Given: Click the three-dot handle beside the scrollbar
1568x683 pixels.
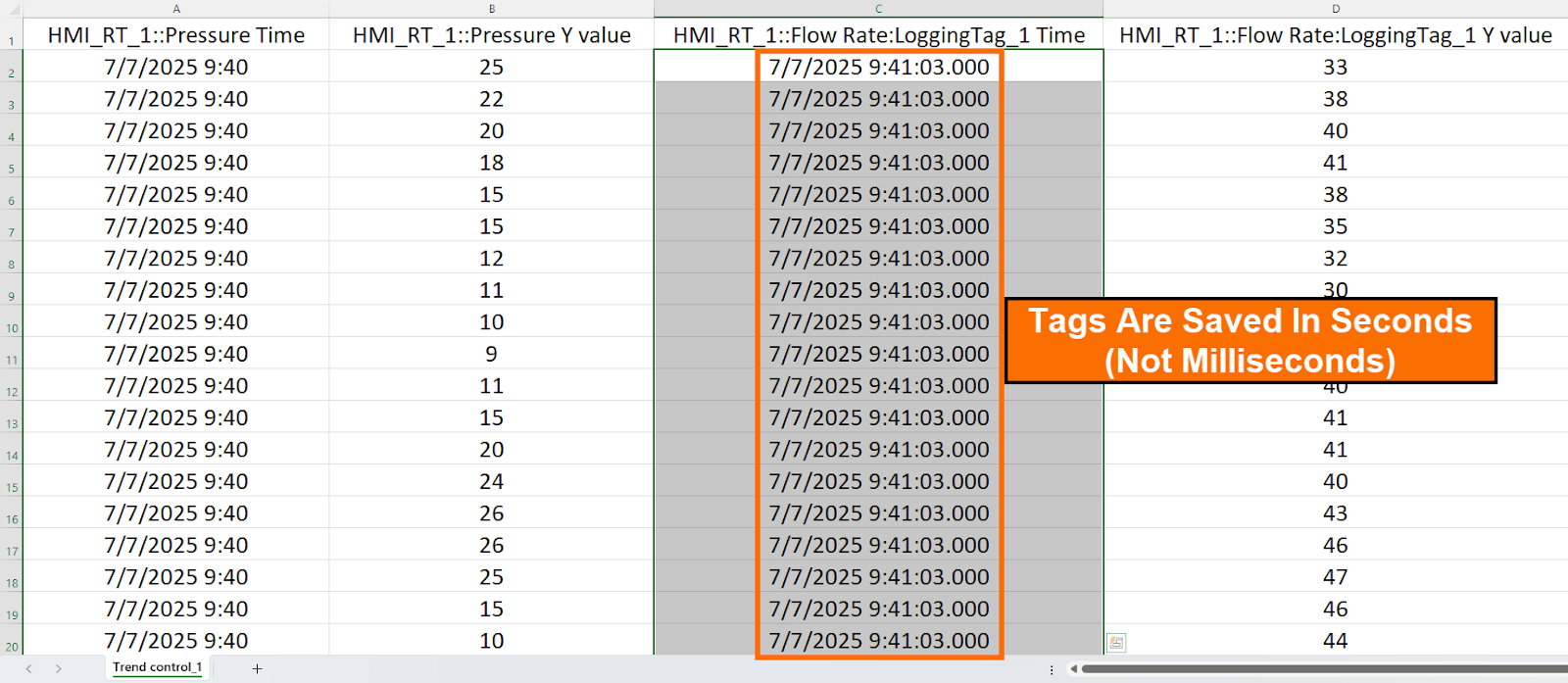Looking at the screenshot, I should 1052,669.
